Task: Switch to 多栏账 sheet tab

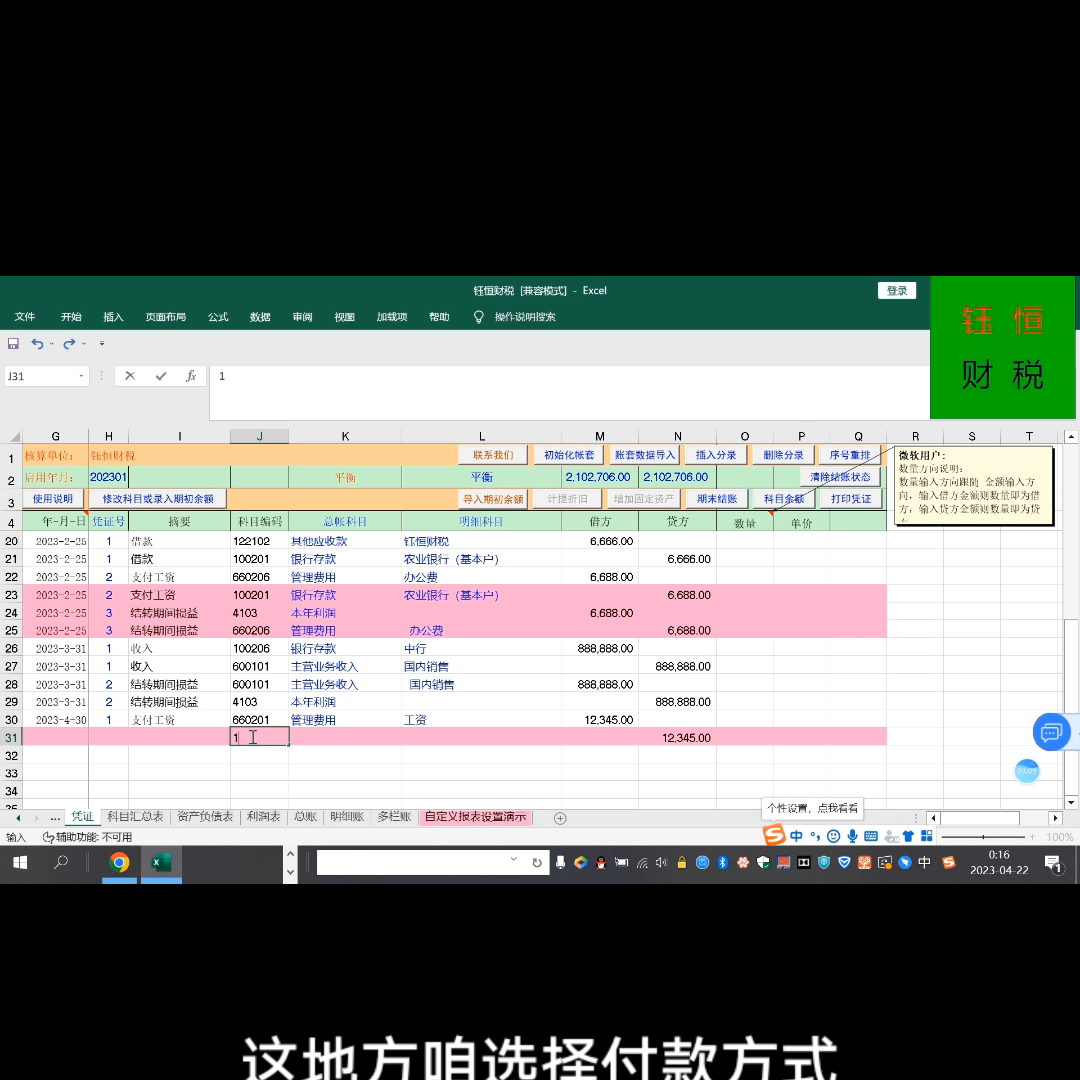Action: click(x=395, y=817)
